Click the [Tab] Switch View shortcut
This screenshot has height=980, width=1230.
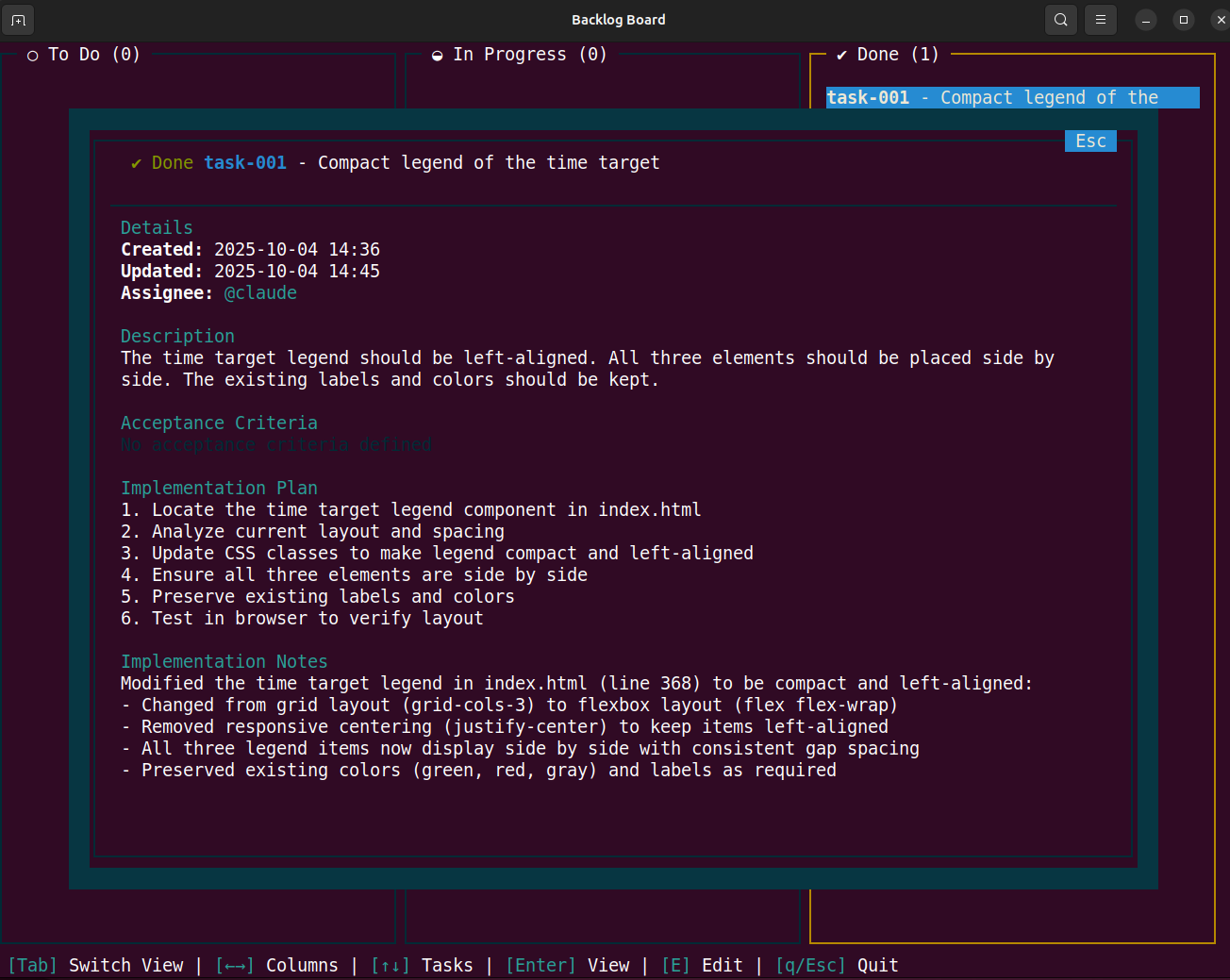click(96, 966)
